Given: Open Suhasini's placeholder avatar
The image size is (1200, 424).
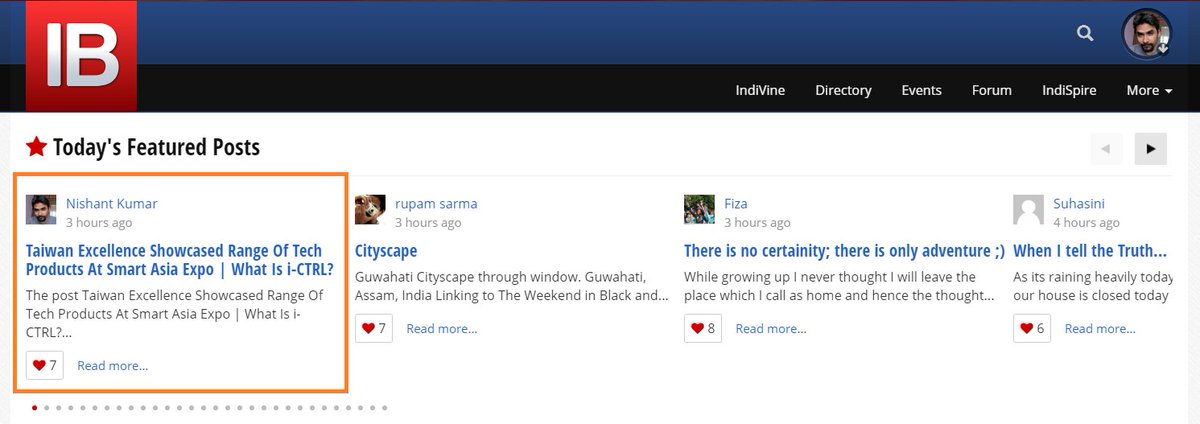Looking at the screenshot, I should [x=1028, y=210].
